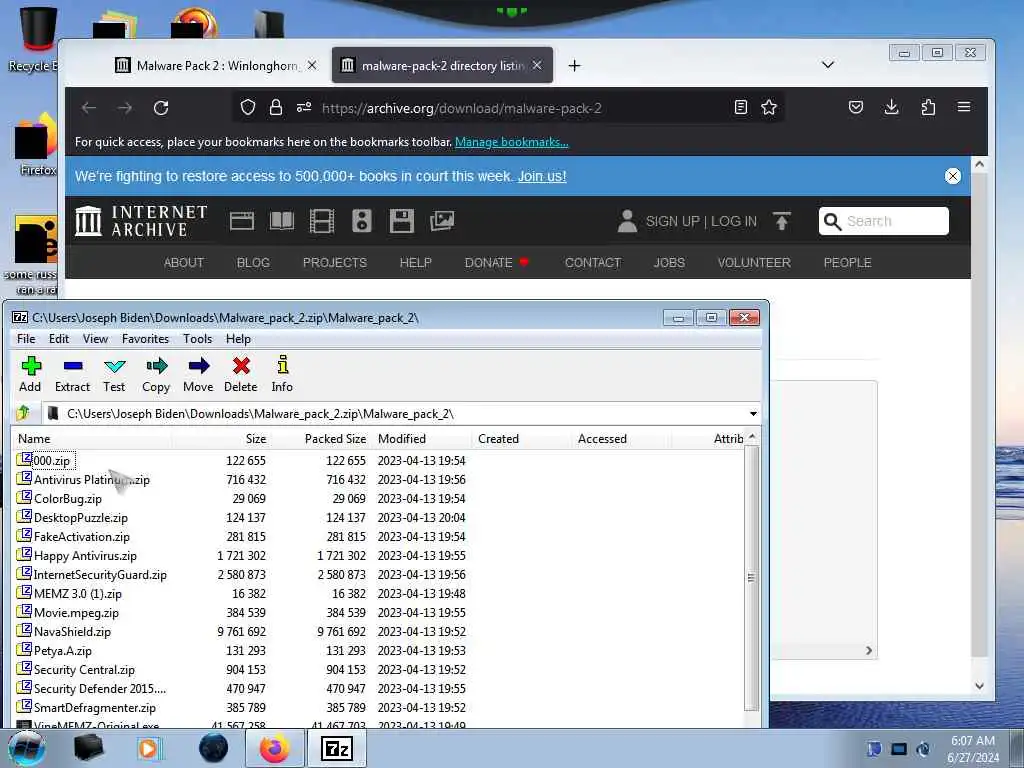Sort the list by Name column

tap(91, 439)
